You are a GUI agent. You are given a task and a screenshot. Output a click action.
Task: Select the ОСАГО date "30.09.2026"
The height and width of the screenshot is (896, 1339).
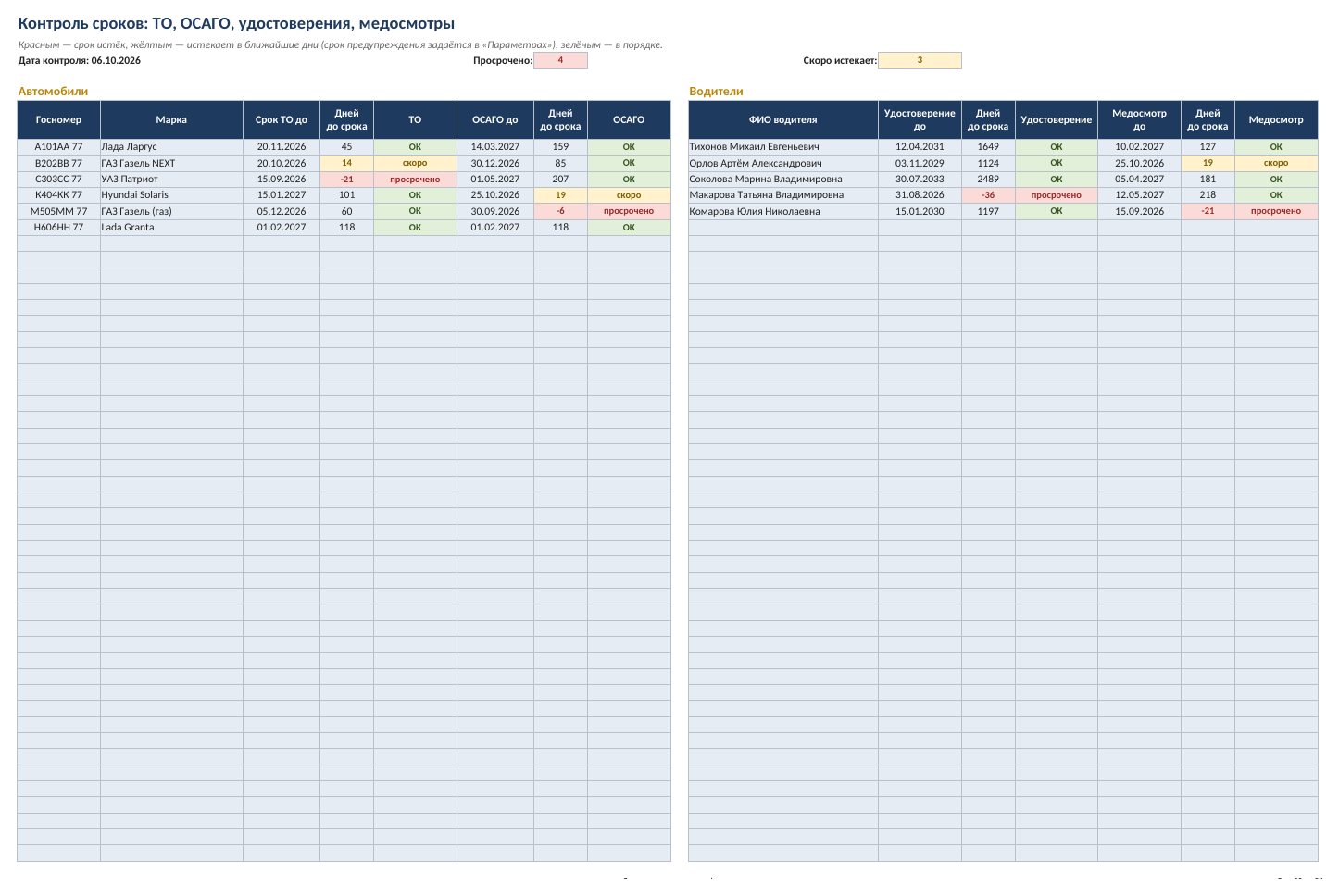[495, 212]
